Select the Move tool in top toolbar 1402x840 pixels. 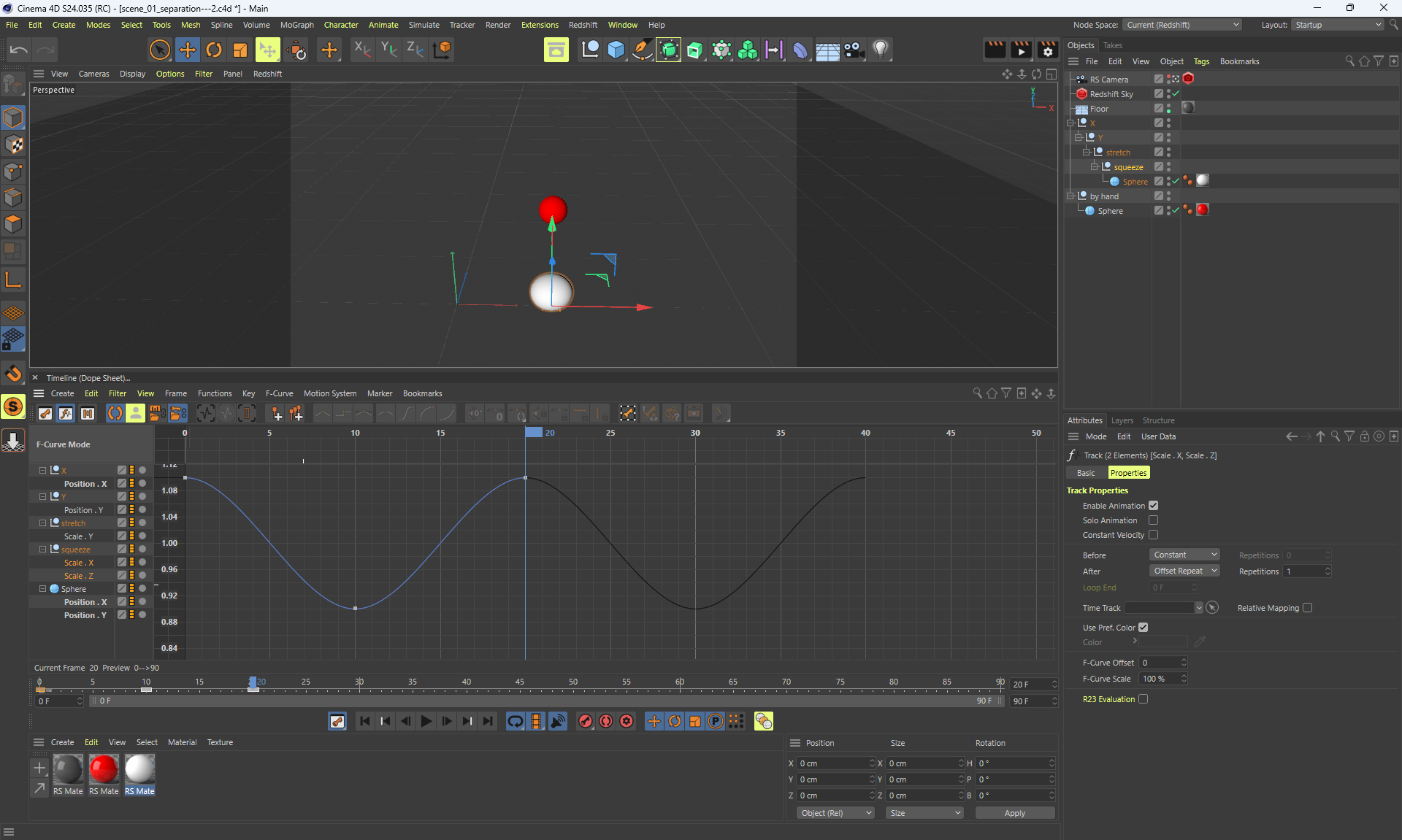point(187,50)
